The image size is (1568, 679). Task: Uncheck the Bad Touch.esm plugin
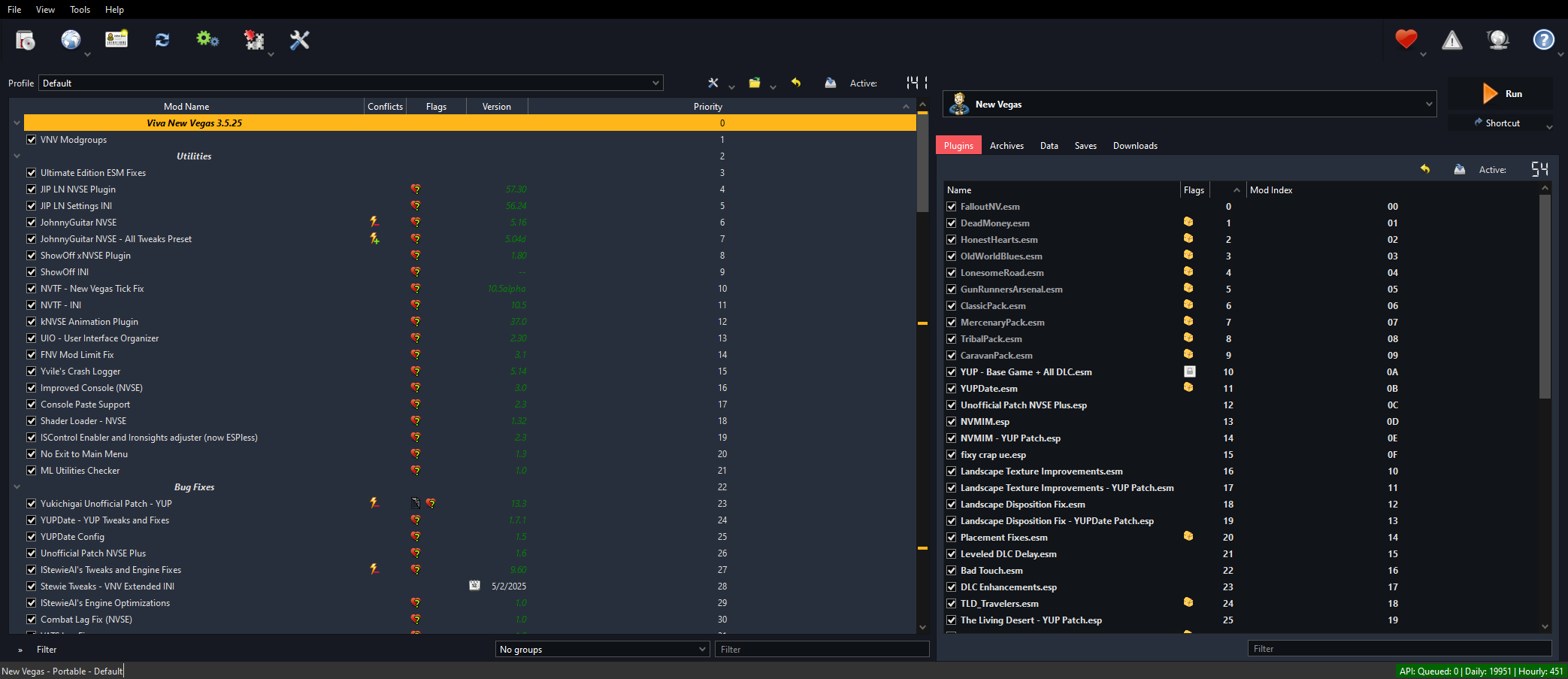pos(952,571)
